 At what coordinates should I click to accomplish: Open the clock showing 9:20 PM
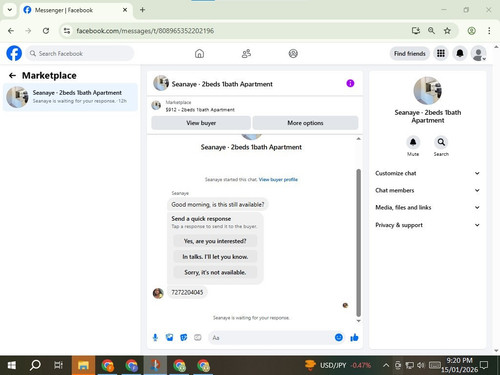point(459,365)
